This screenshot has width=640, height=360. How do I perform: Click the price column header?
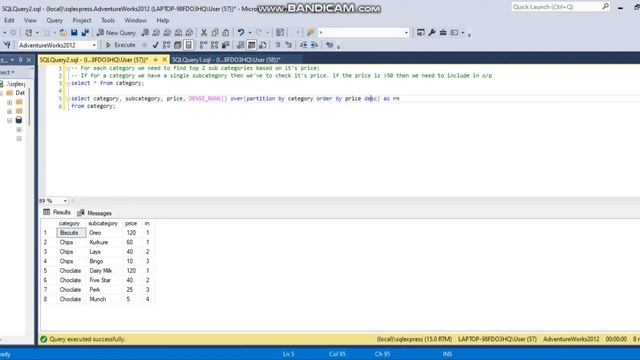[x=131, y=224]
